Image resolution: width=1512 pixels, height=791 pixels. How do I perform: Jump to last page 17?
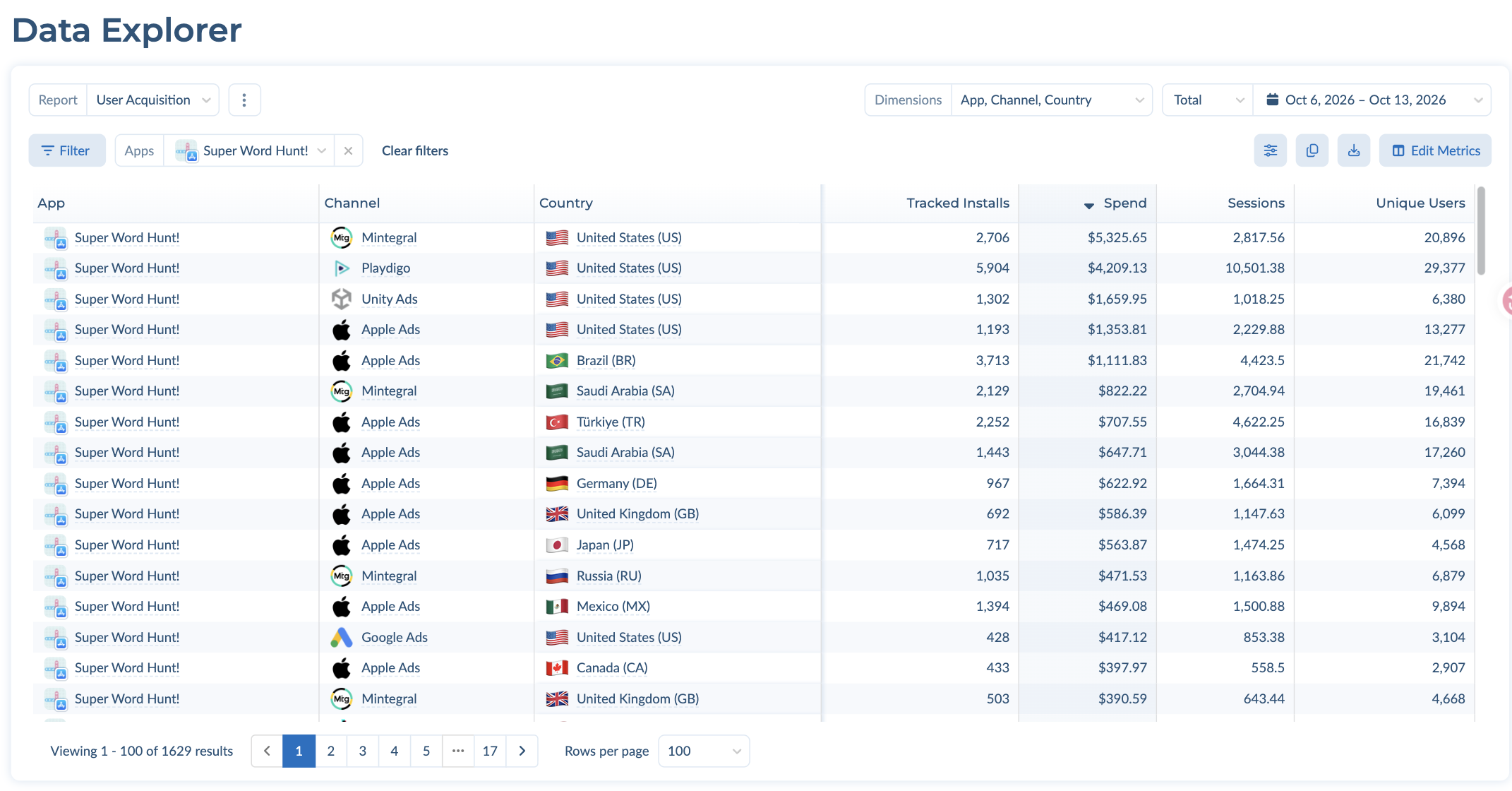pos(490,751)
